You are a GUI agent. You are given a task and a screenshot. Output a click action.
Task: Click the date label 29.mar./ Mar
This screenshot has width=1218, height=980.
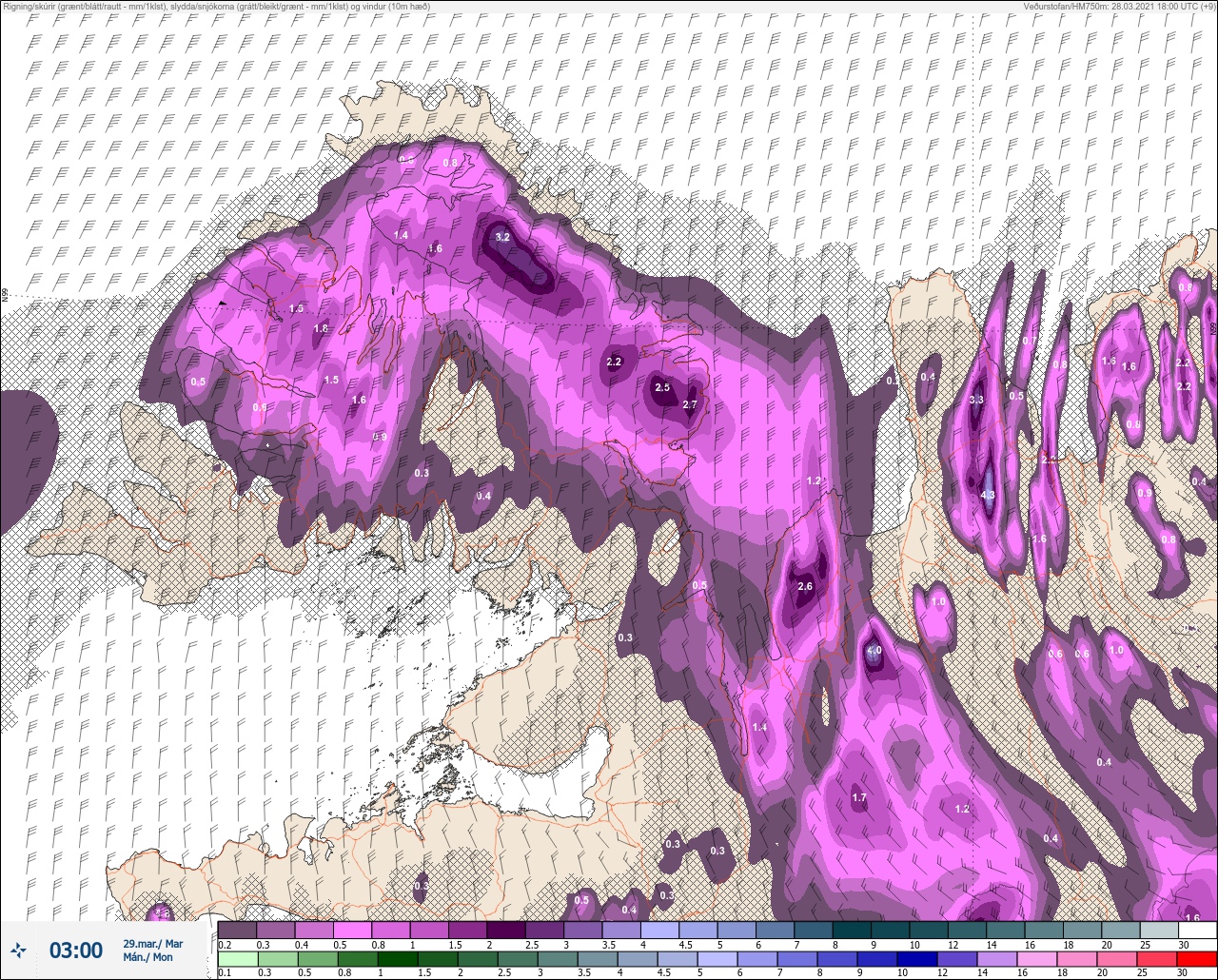(152, 943)
